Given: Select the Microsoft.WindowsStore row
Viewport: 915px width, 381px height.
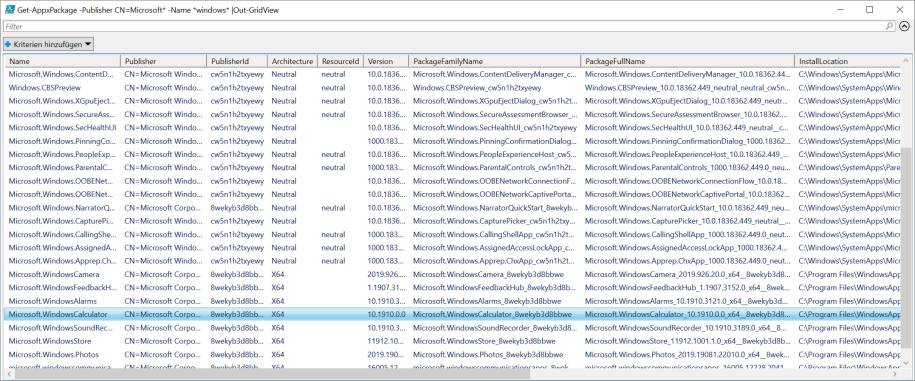Looking at the screenshot, I should pyautogui.click(x=453, y=341).
